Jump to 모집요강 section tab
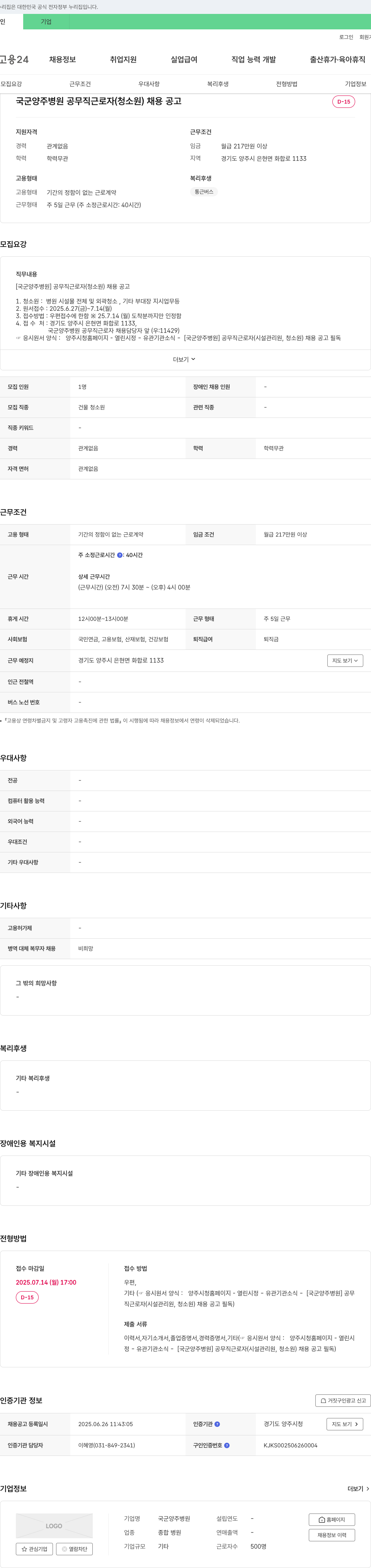 pos(11,84)
